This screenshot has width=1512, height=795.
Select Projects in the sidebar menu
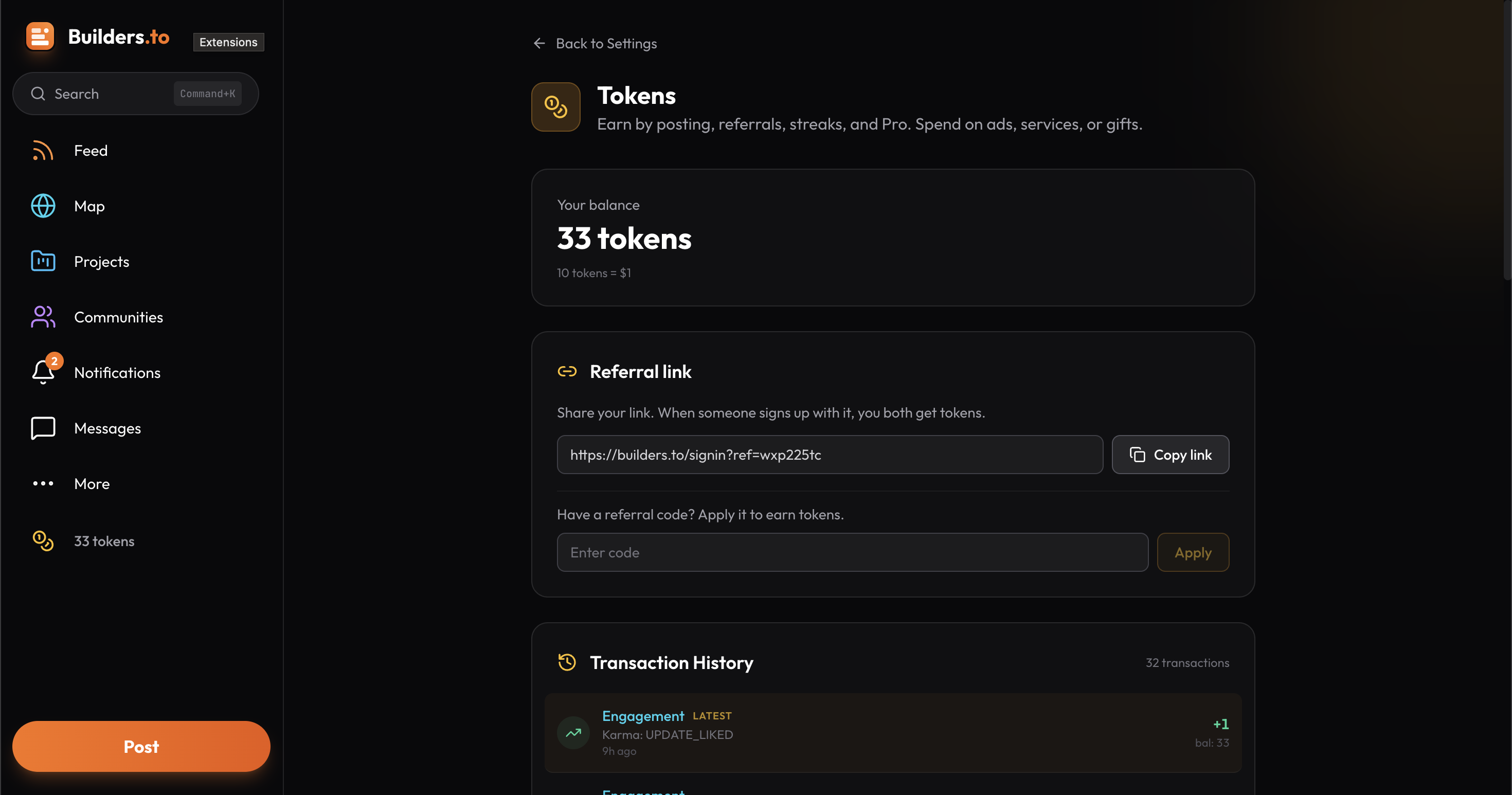(101, 262)
